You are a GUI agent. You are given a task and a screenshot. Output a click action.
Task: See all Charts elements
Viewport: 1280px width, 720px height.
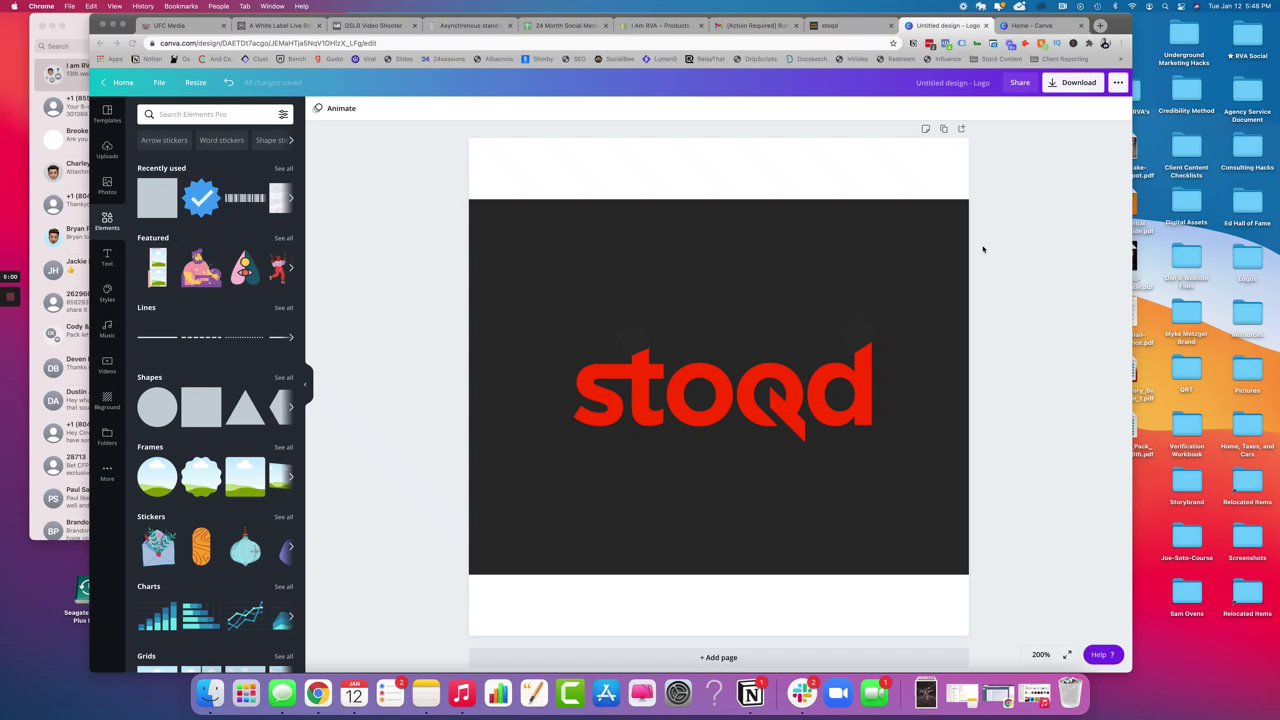tap(284, 587)
